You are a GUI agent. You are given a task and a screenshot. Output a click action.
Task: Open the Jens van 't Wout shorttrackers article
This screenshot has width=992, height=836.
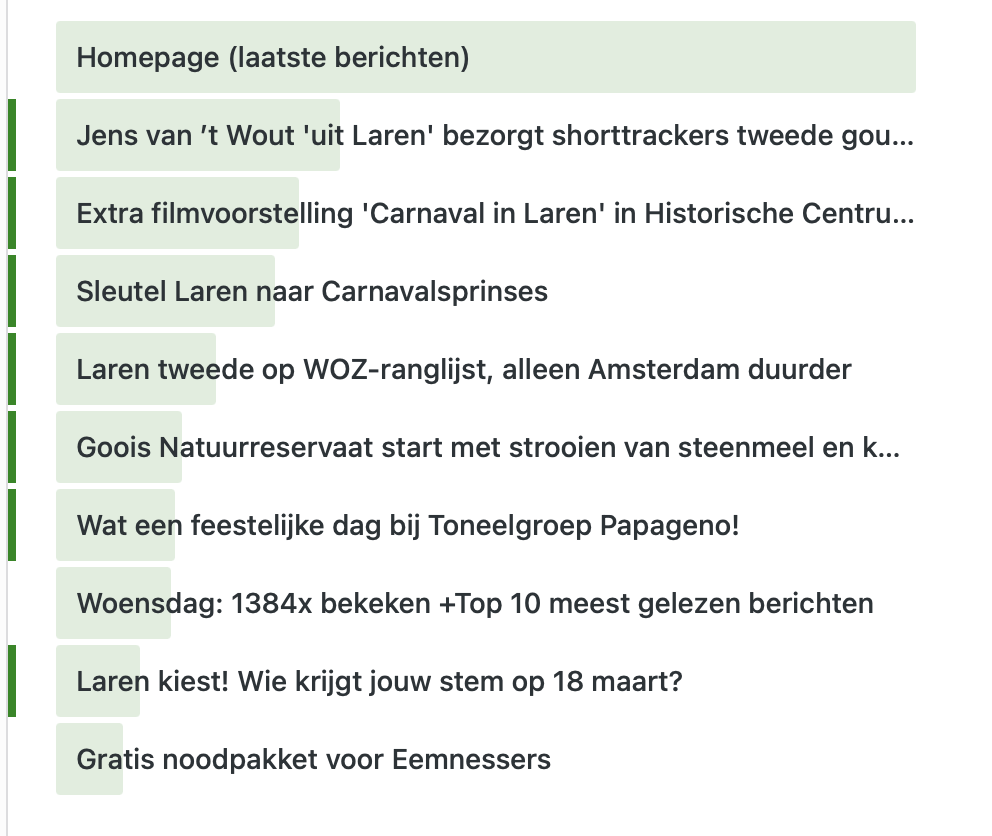click(x=494, y=135)
